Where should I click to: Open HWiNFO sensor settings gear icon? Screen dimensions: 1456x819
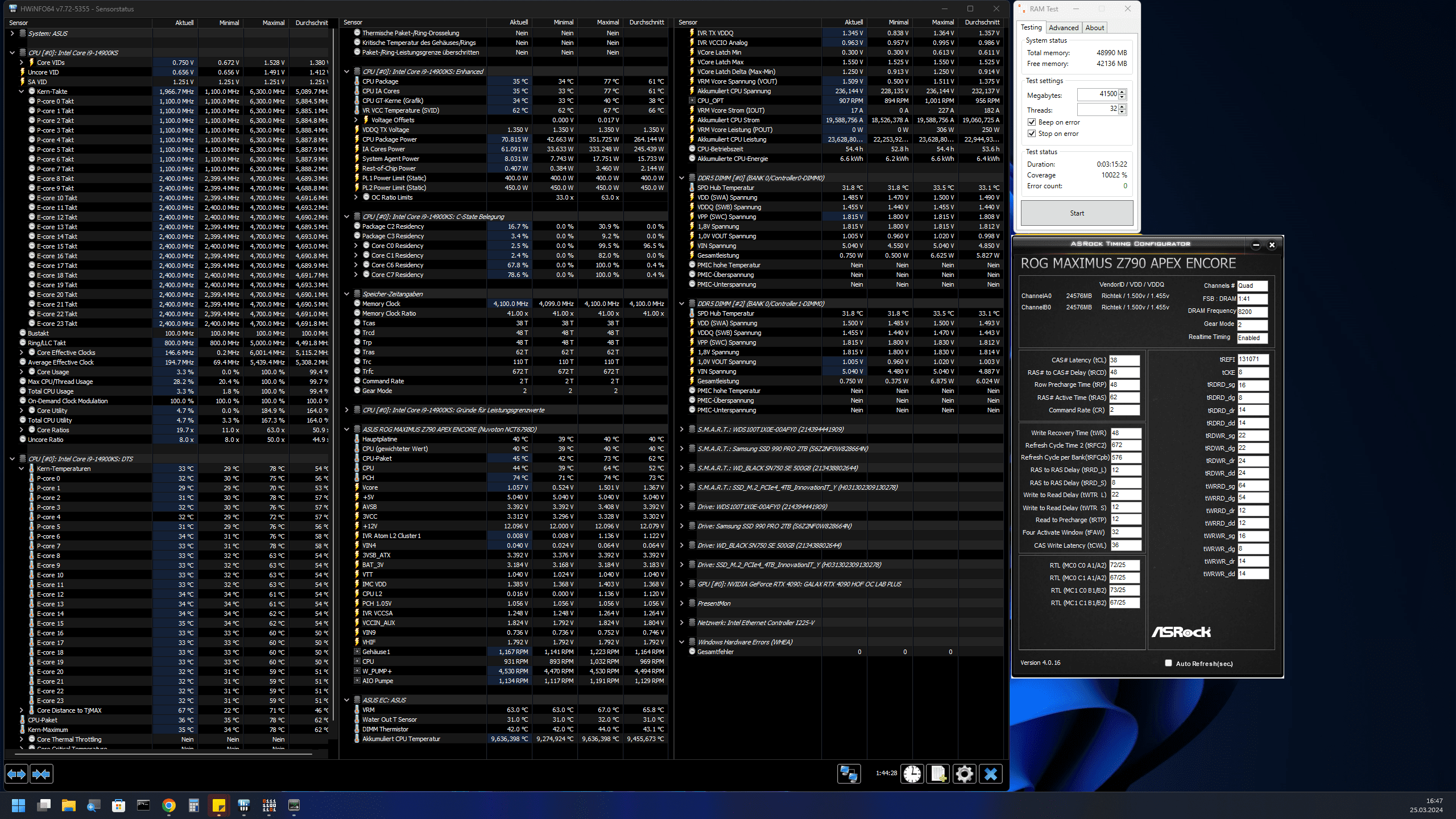[965, 774]
